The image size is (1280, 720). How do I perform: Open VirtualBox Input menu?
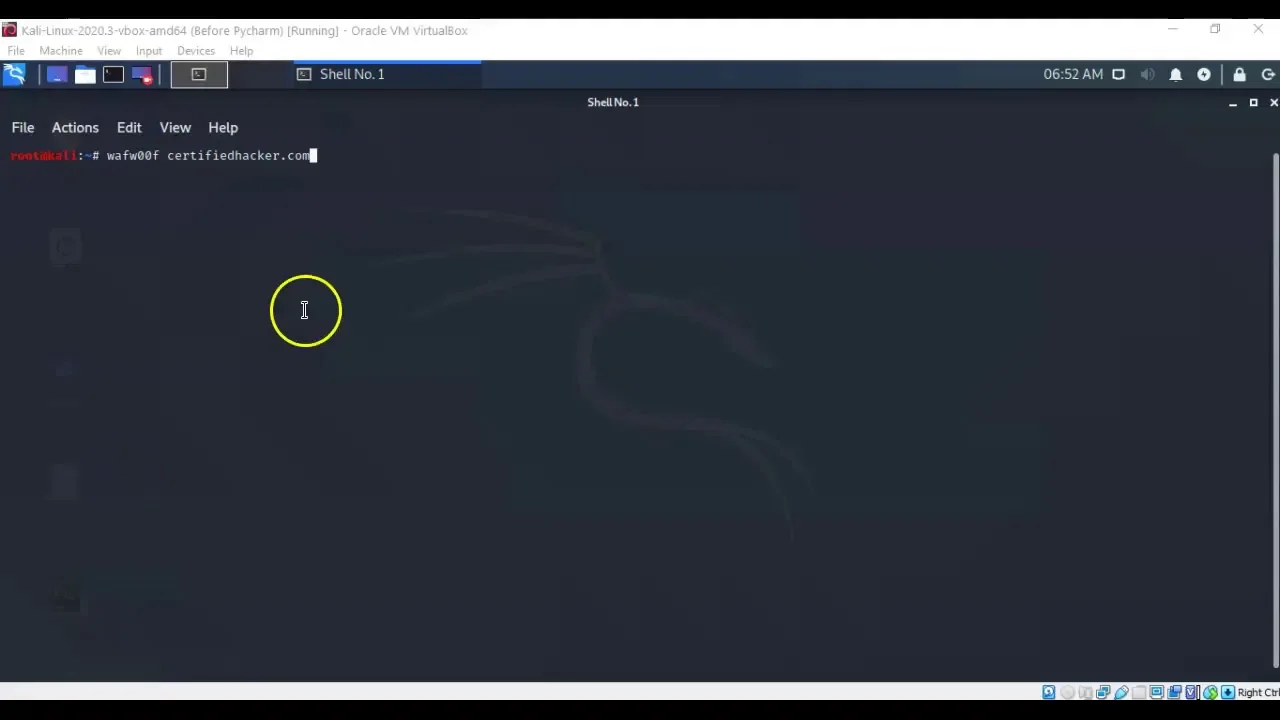[x=149, y=51]
